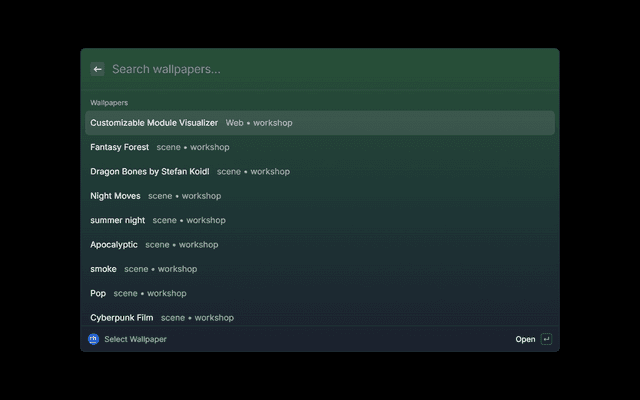Select the Cyberpunk Film wallpaper
This screenshot has width=640, height=400.
[x=320, y=318]
